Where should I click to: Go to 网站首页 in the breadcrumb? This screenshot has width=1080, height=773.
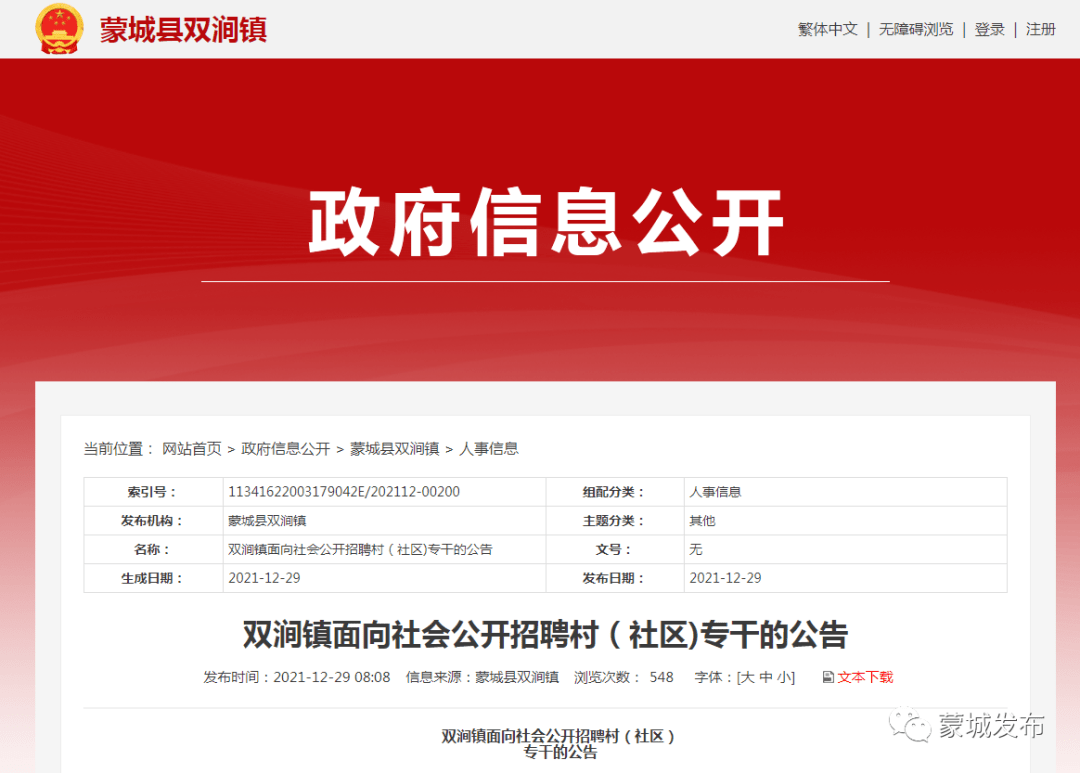tap(192, 449)
